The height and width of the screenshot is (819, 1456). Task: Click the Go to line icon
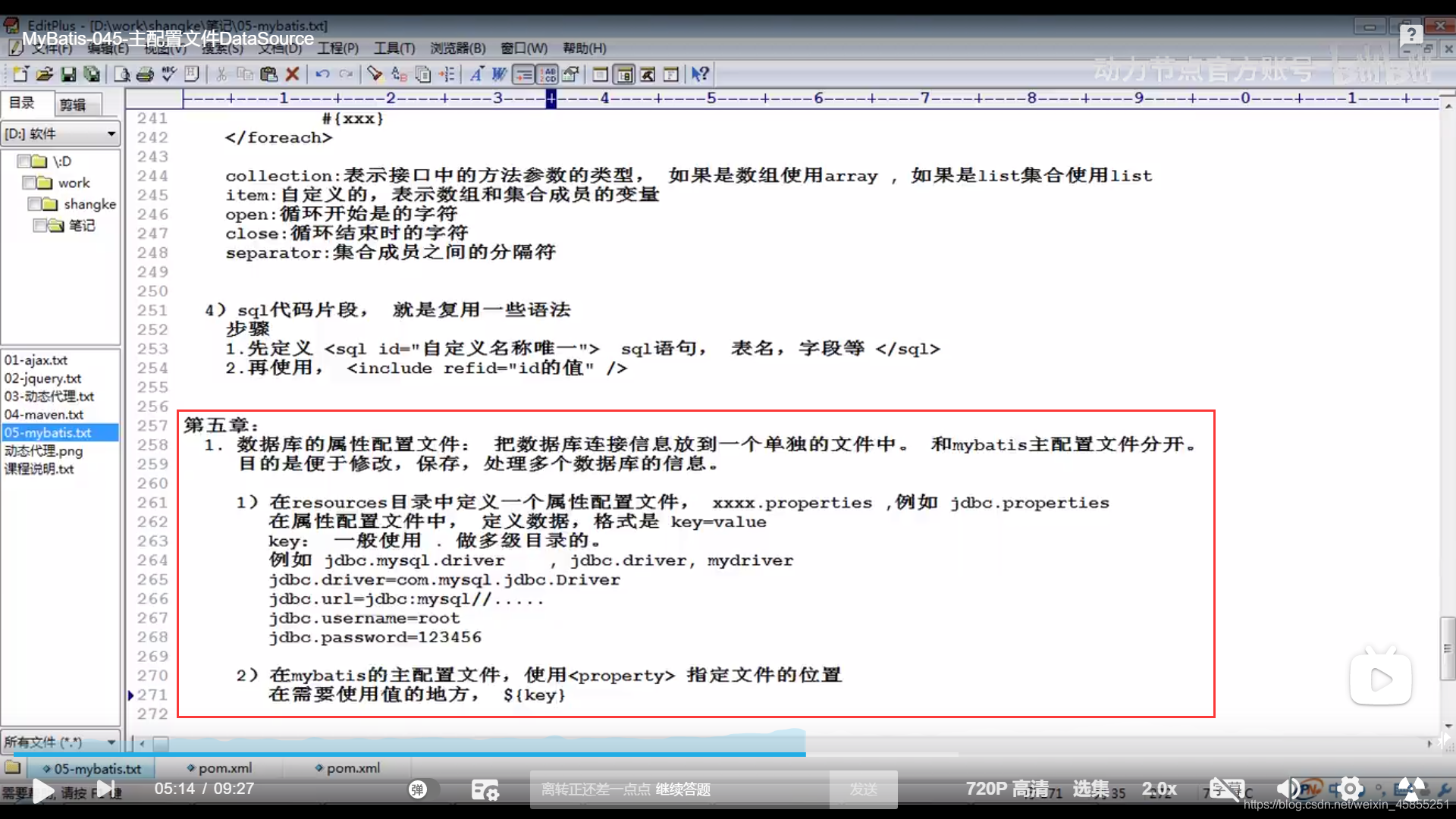(x=447, y=74)
